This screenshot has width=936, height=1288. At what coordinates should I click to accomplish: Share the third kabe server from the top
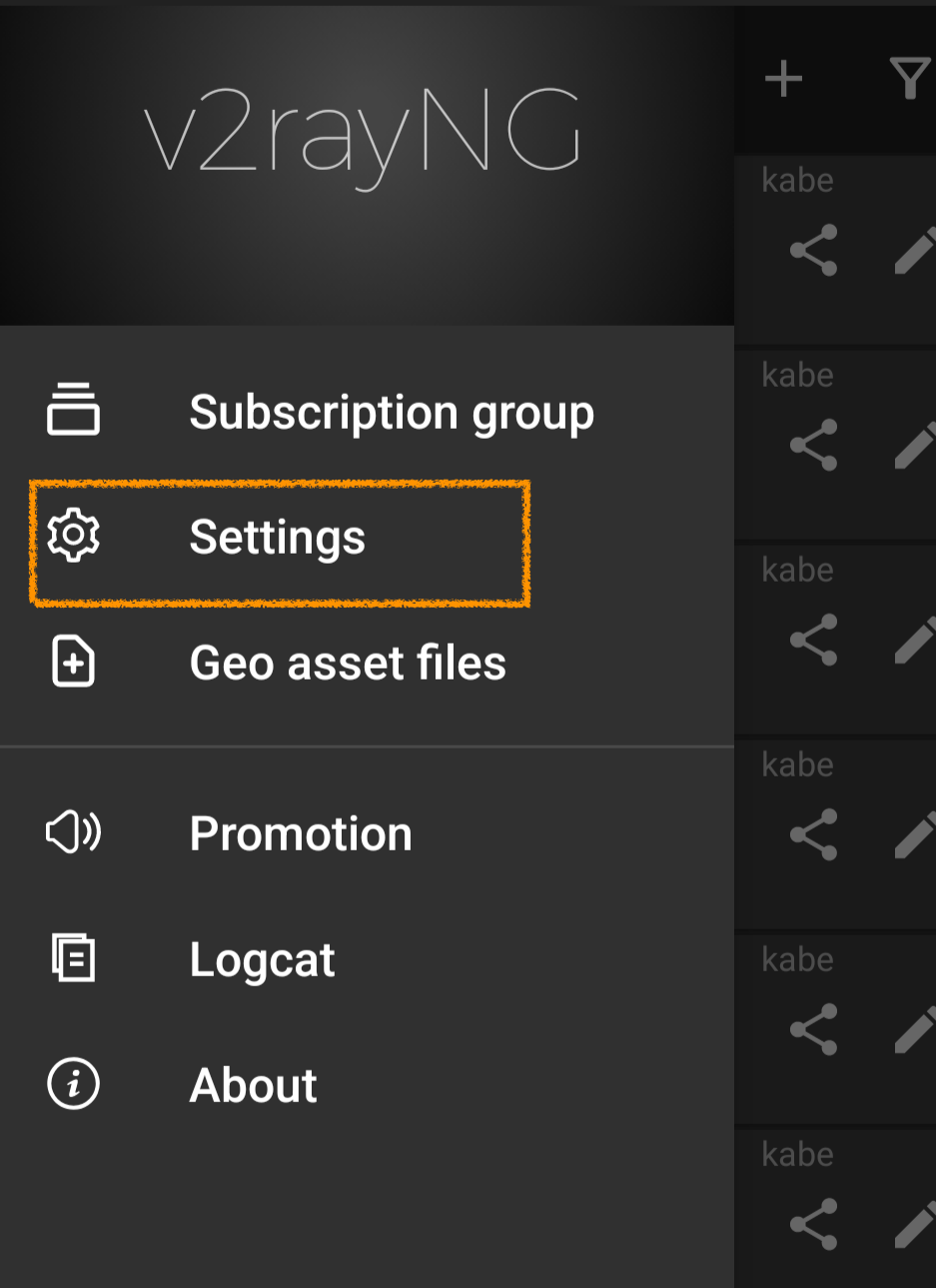814,640
